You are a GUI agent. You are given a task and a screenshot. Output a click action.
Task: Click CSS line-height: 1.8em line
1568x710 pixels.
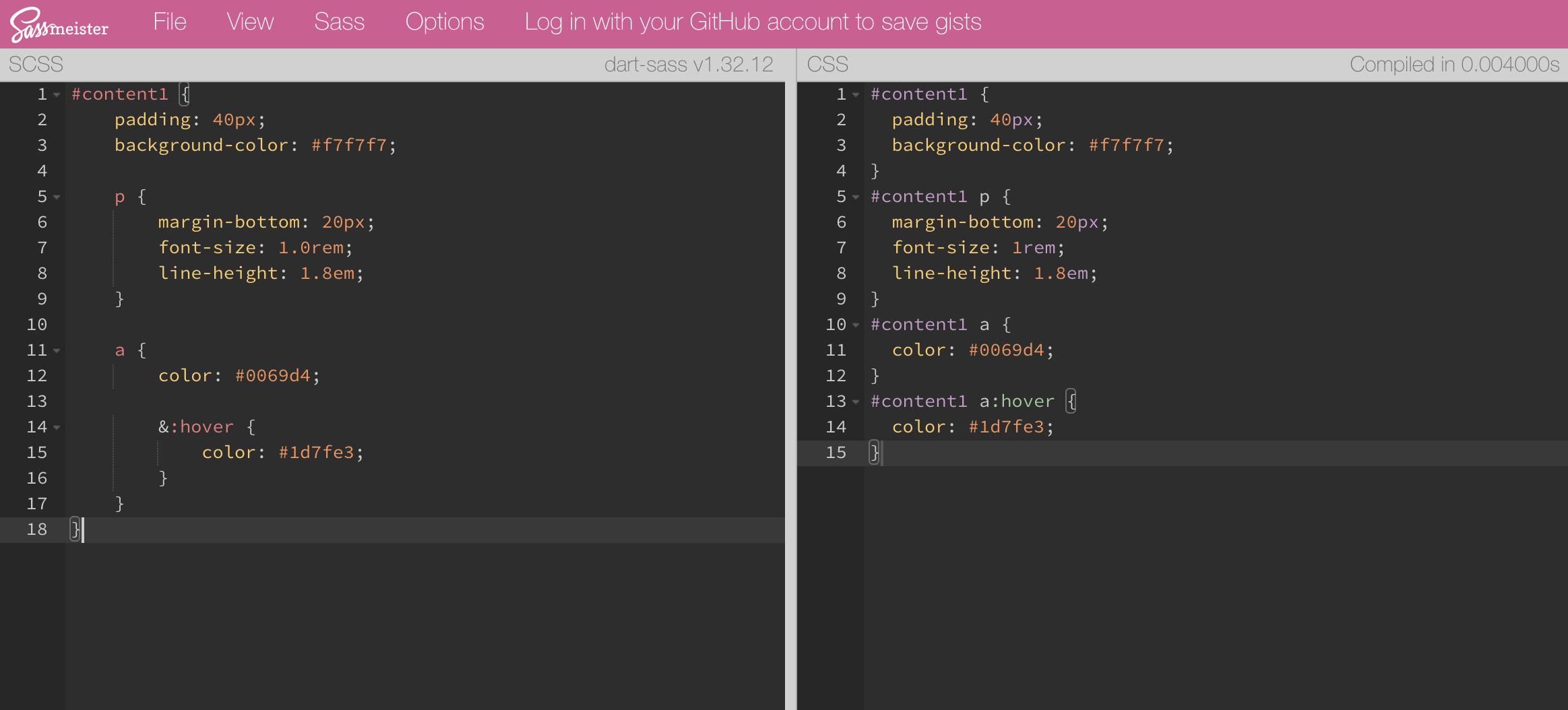[x=995, y=273]
